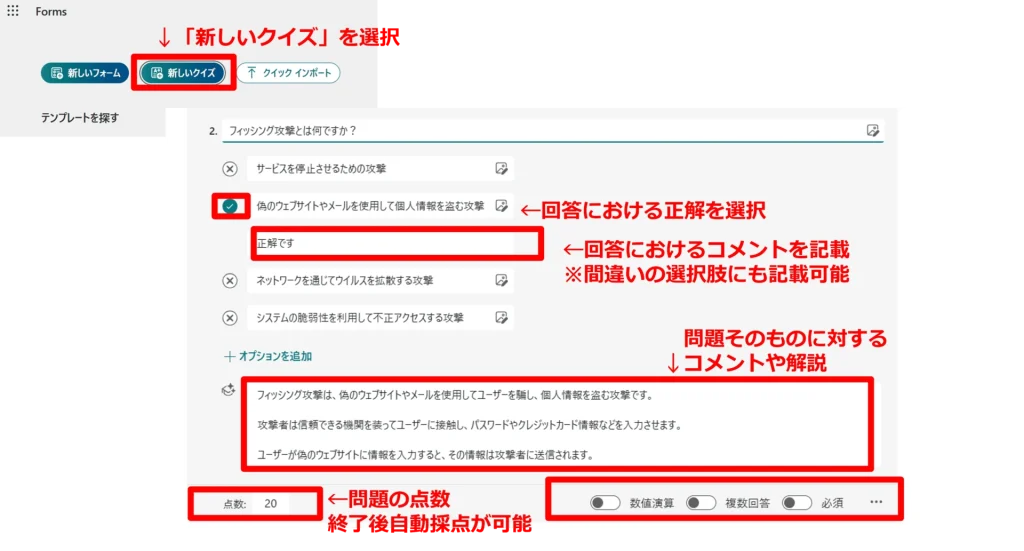Open クイック インポート button
This screenshot has width=1024, height=551.
[x=289, y=73]
